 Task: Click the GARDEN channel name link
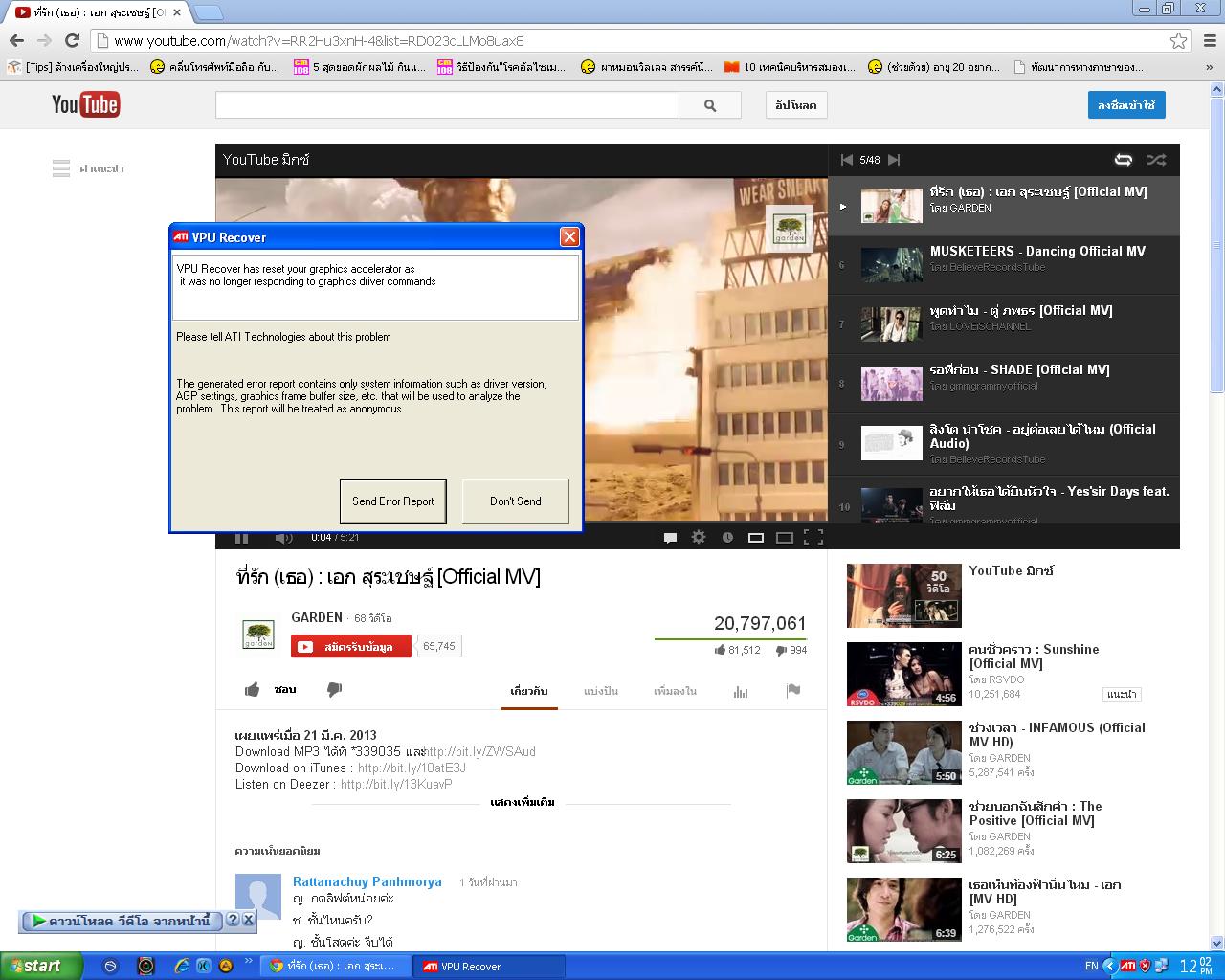click(x=317, y=617)
